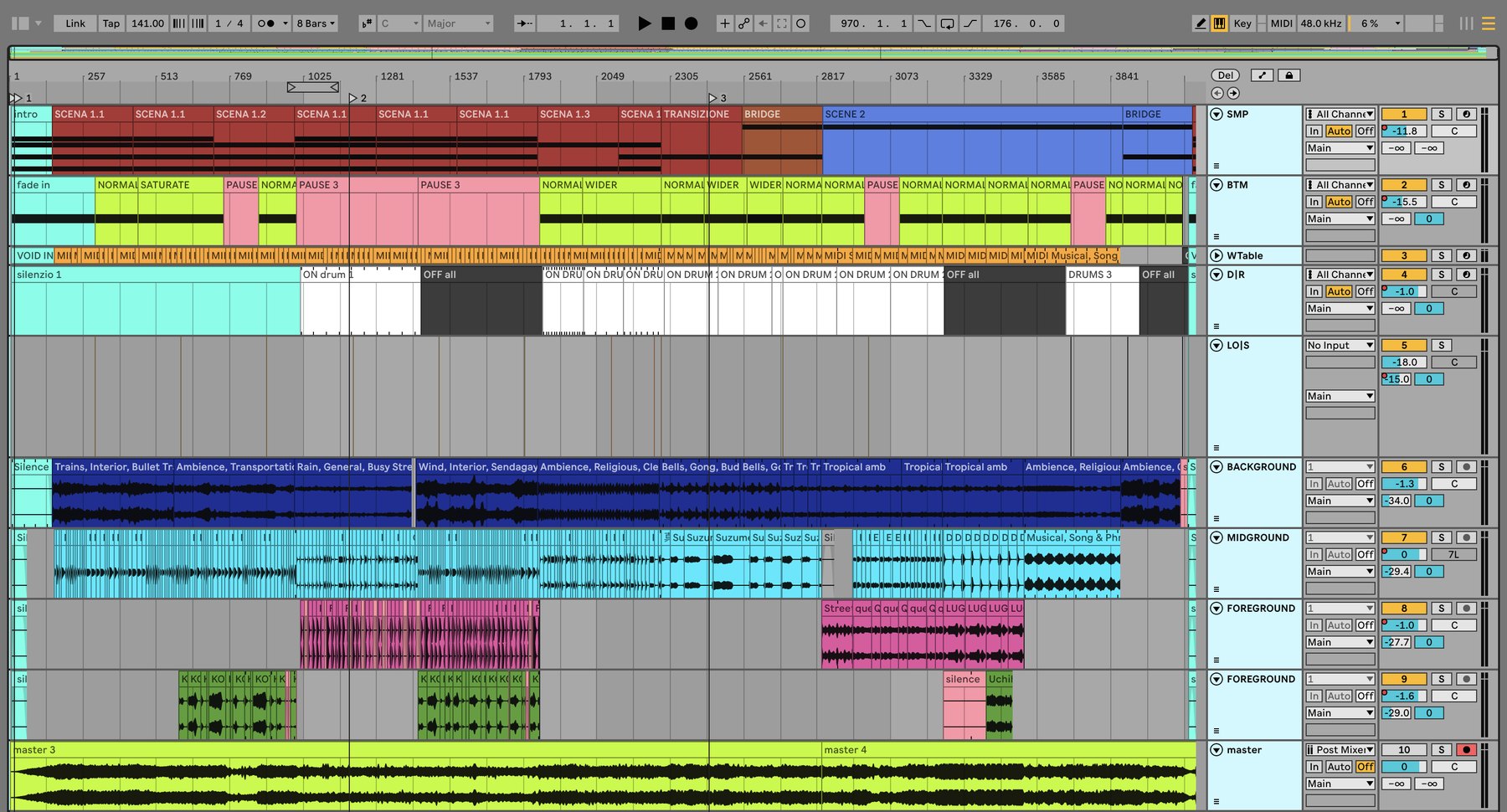Set SMP monitor to In
The height and width of the screenshot is (812, 1507).
(1314, 131)
